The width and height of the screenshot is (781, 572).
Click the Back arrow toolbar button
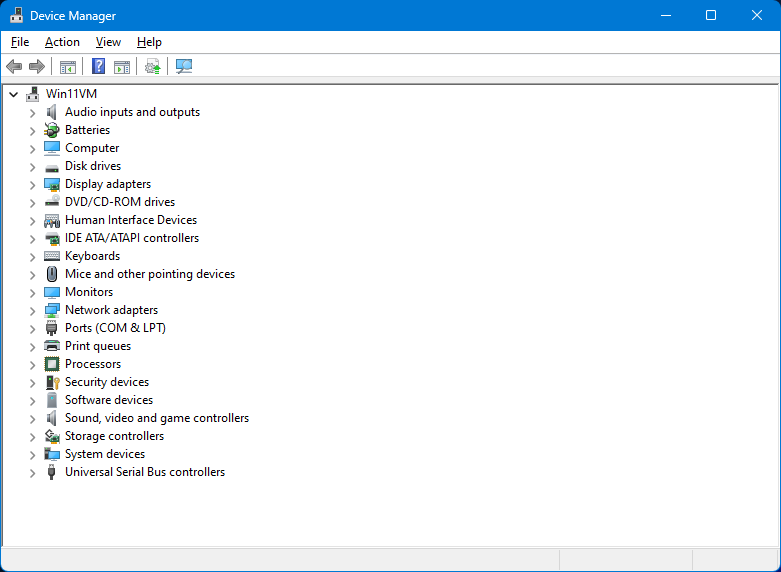pyautogui.click(x=14, y=67)
